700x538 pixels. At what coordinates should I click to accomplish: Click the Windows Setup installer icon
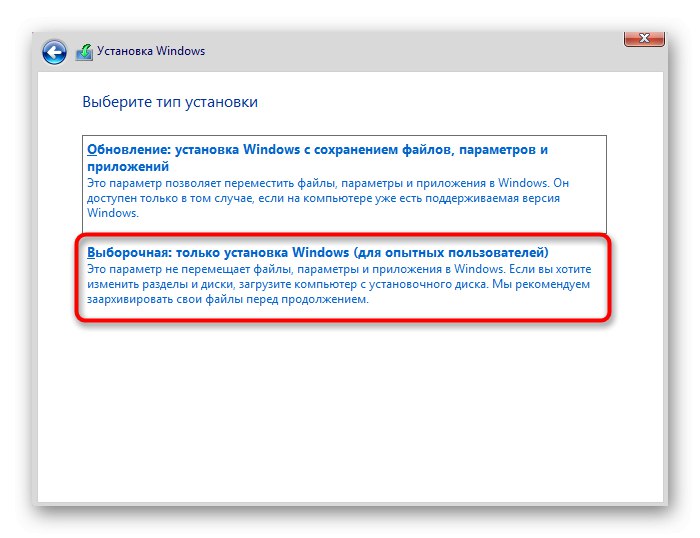(84, 52)
